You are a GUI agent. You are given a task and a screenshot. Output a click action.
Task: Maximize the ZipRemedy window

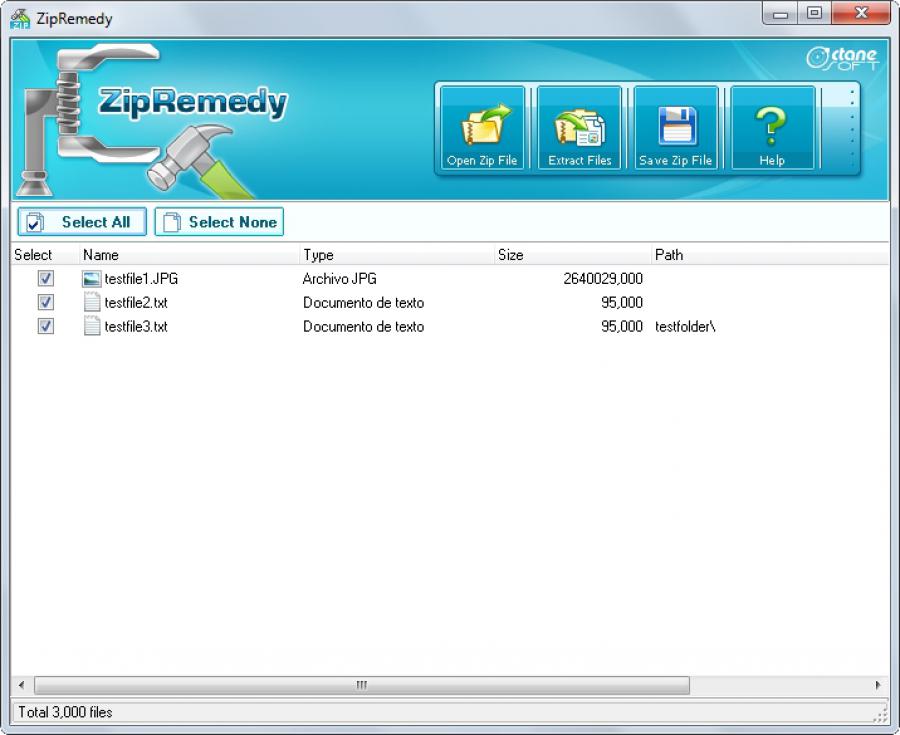click(814, 14)
